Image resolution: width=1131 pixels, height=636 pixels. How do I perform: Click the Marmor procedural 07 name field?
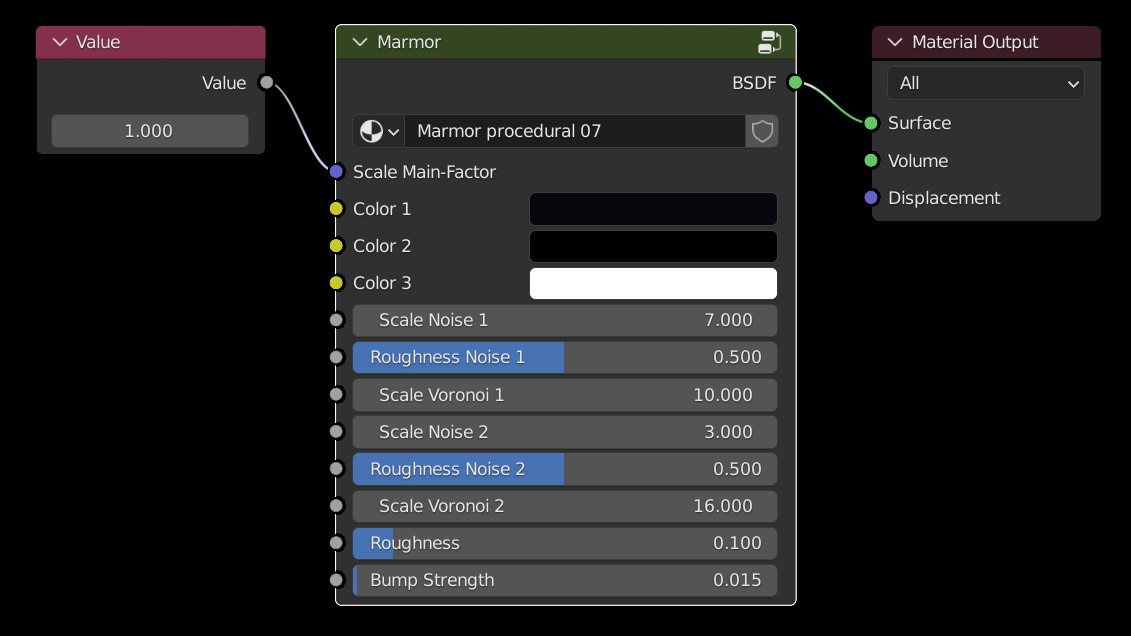(575, 131)
